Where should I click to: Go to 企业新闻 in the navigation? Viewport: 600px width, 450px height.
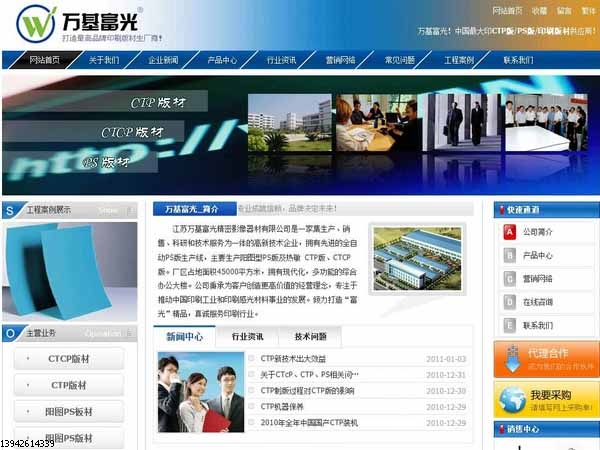[163, 60]
